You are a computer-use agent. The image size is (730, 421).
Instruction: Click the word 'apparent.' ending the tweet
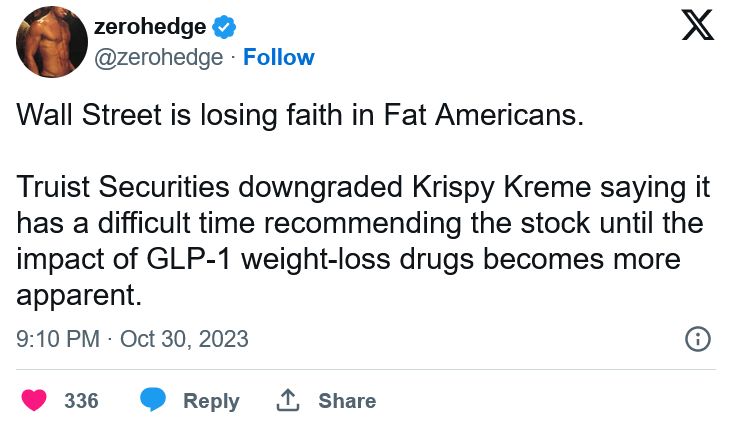(x=74, y=295)
